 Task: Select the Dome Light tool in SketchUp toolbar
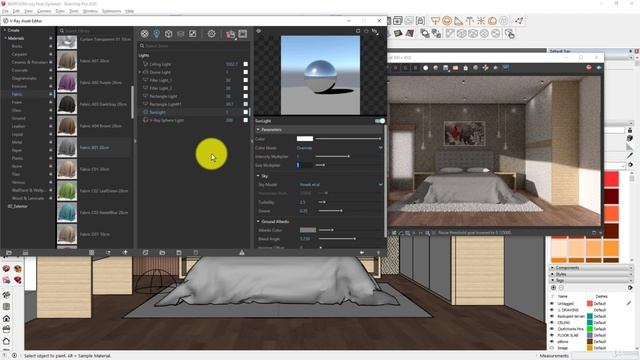[493, 20]
